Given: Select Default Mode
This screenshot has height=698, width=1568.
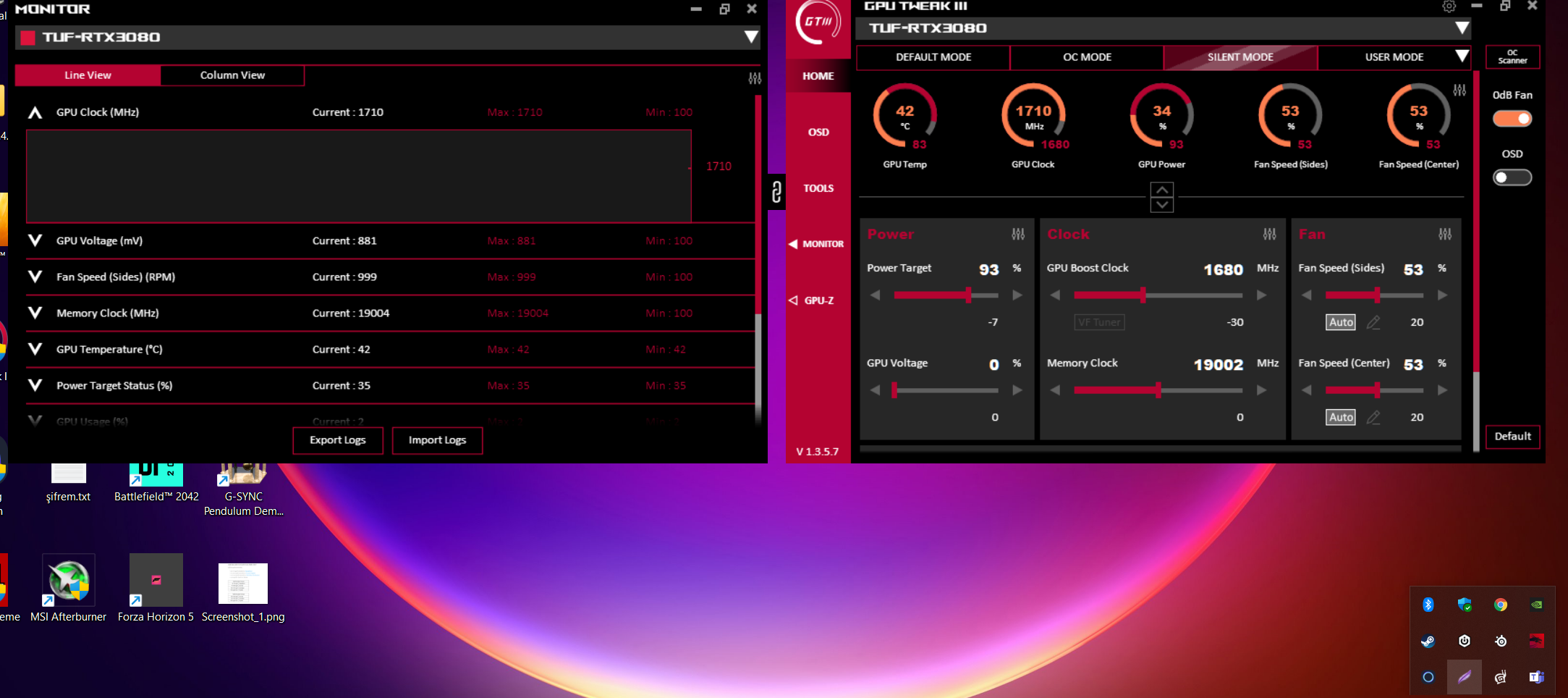Looking at the screenshot, I should pyautogui.click(x=933, y=57).
